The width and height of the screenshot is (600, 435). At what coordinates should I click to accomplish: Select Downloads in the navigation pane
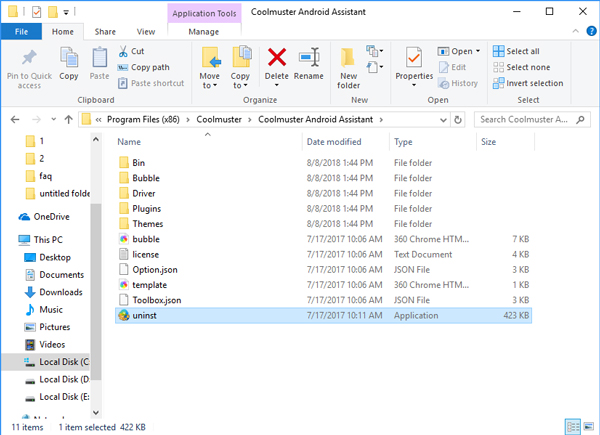[61, 292]
